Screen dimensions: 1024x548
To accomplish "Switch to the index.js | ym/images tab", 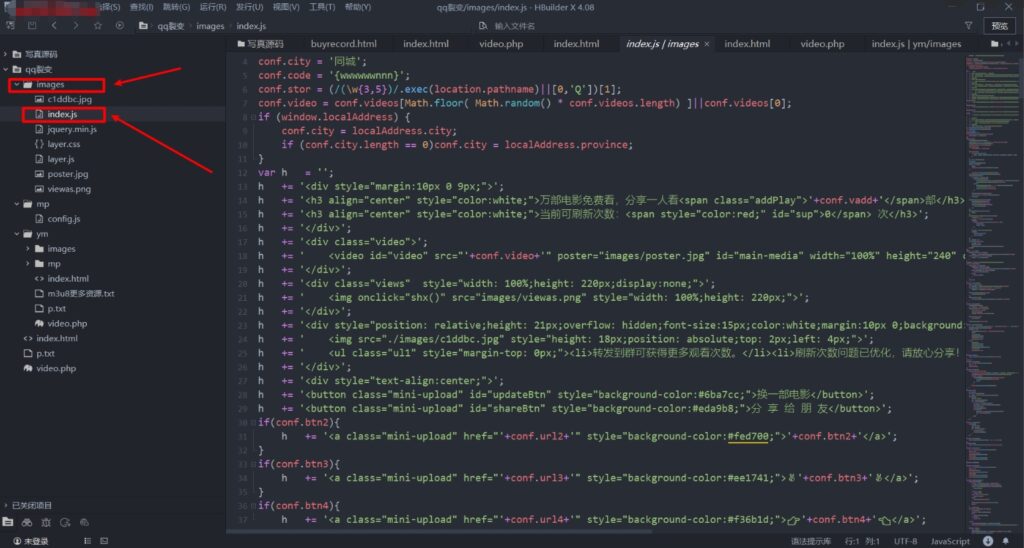I will 916,44.
